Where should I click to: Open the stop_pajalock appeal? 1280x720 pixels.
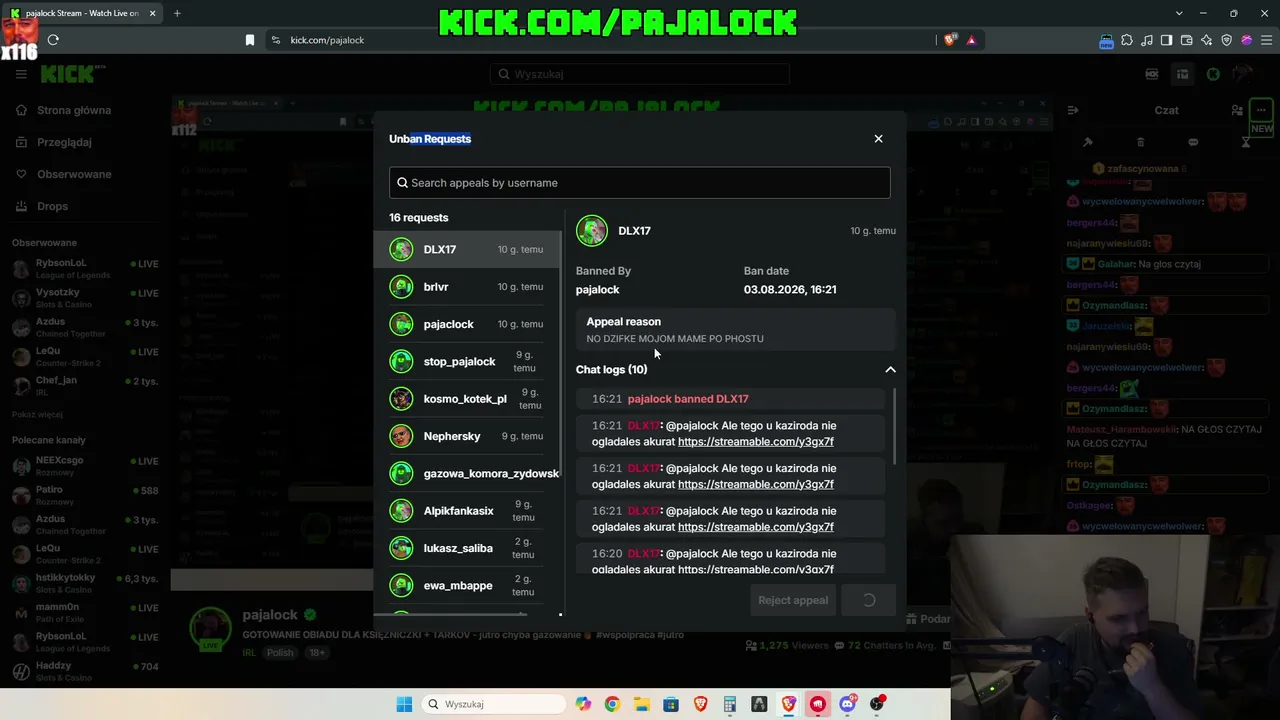(x=467, y=361)
